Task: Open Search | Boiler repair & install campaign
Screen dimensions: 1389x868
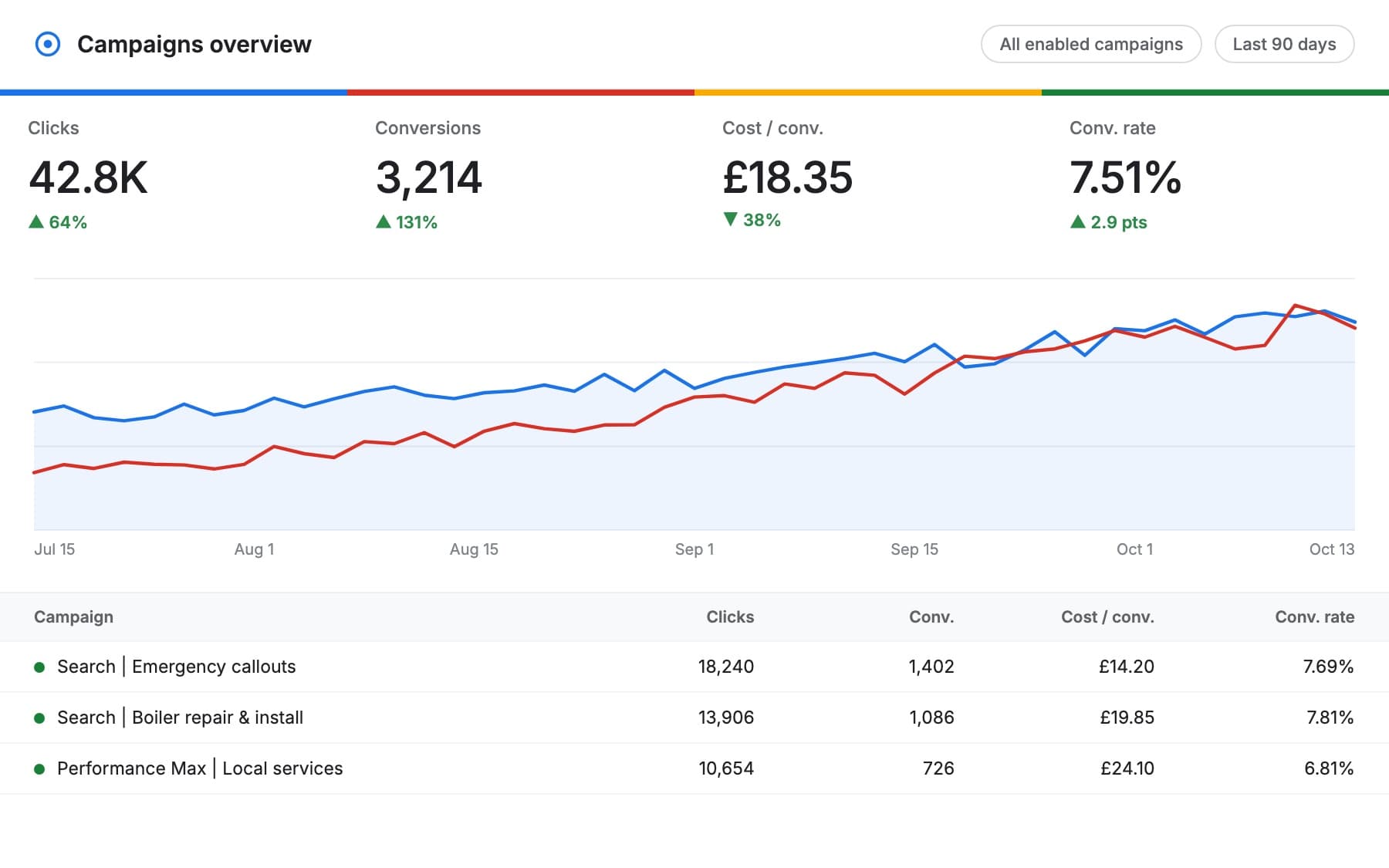Action: pyautogui.click(x=180, y=718)
